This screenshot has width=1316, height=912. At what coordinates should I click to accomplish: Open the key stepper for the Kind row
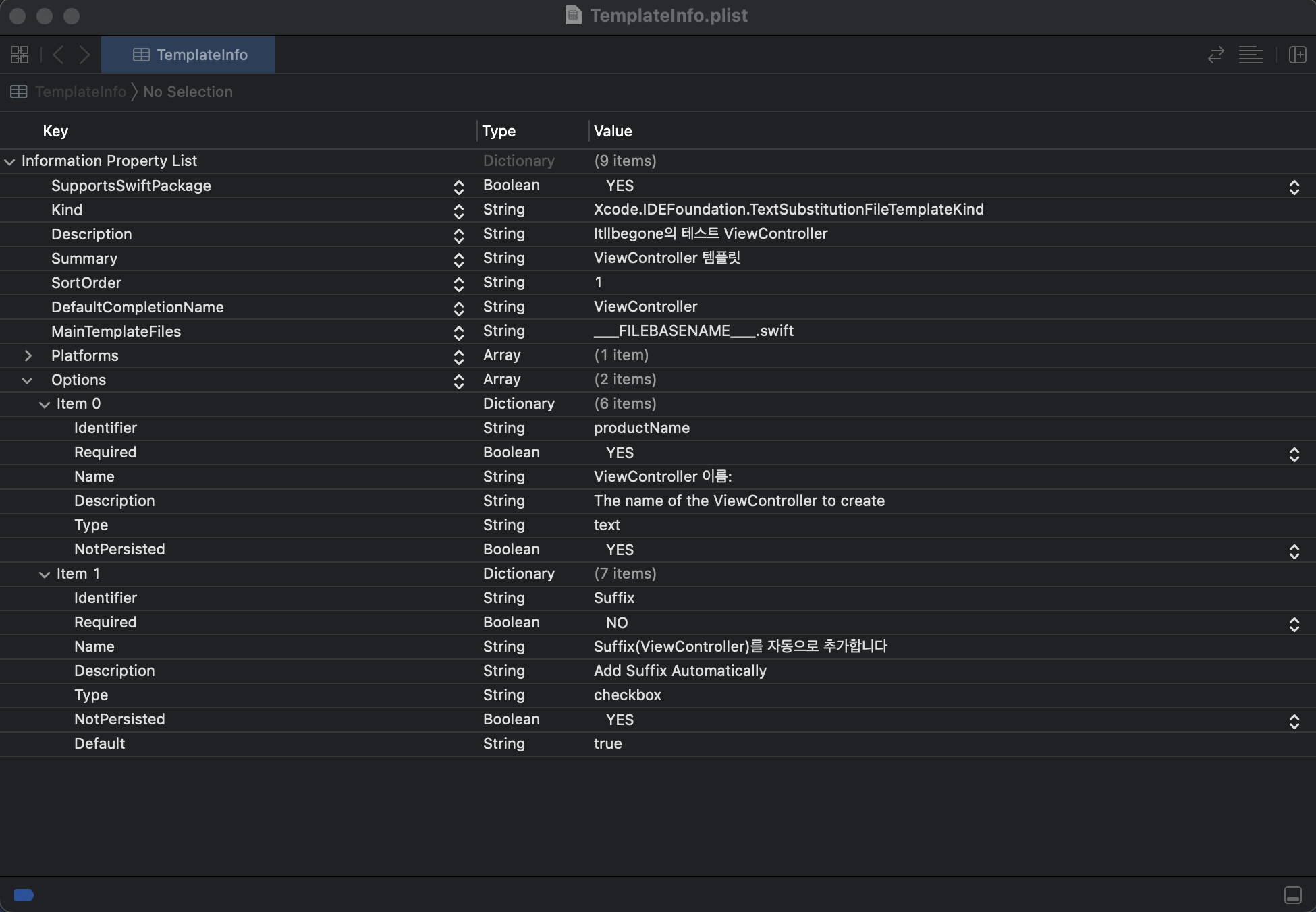[x=458, y=211]
